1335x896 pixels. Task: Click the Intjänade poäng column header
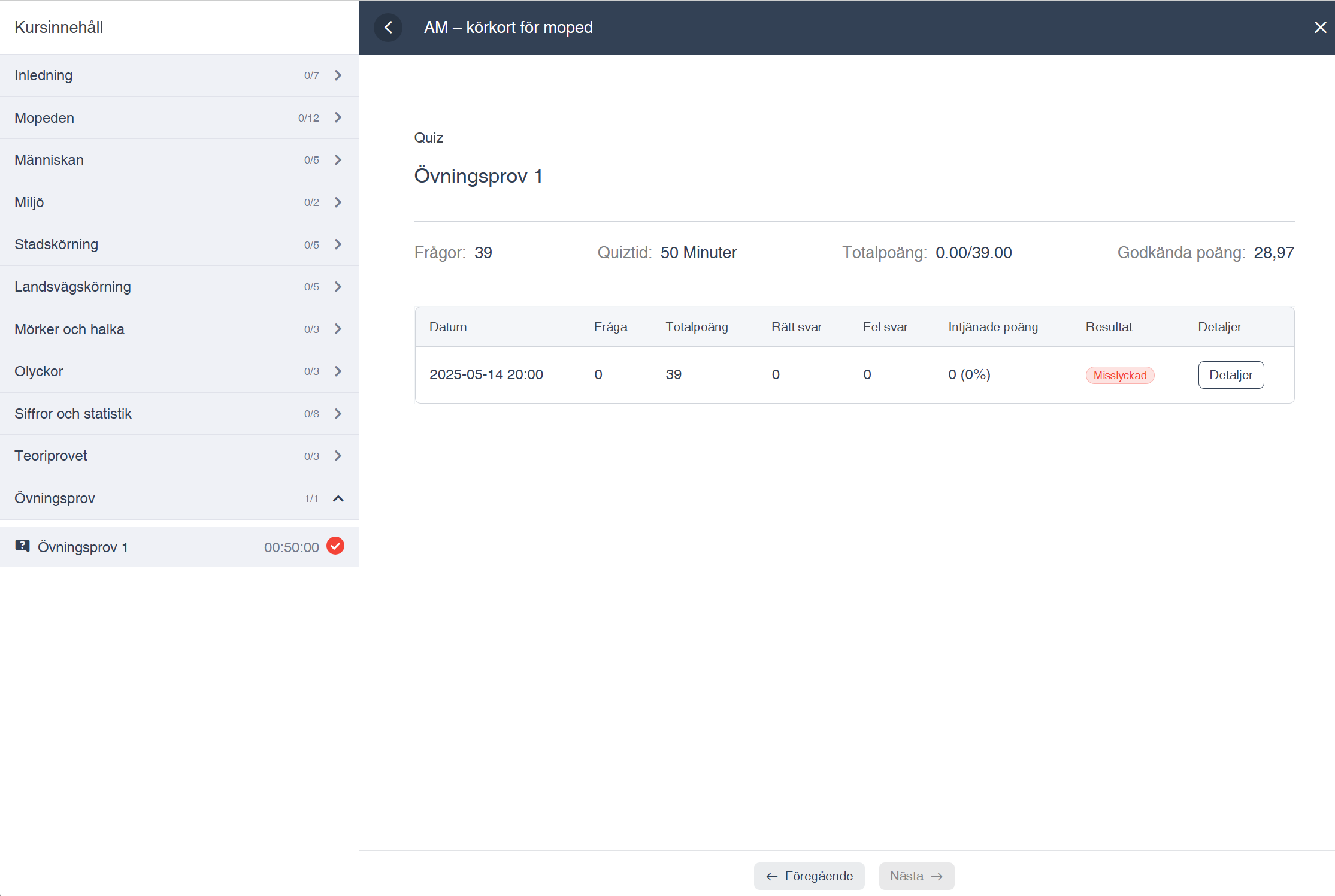tap(993, 327)
